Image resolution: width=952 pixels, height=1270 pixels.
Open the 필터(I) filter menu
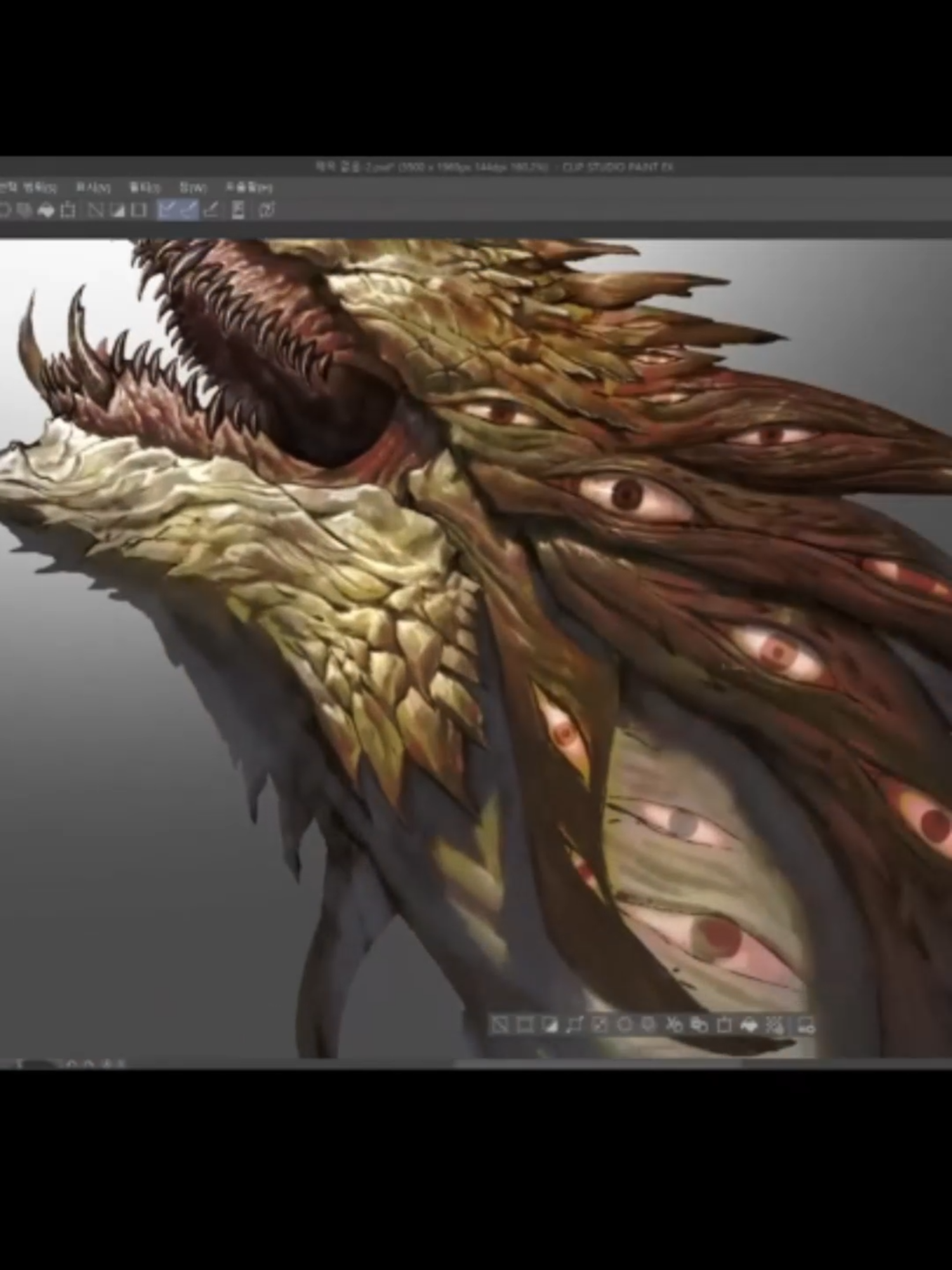(145, 188)
